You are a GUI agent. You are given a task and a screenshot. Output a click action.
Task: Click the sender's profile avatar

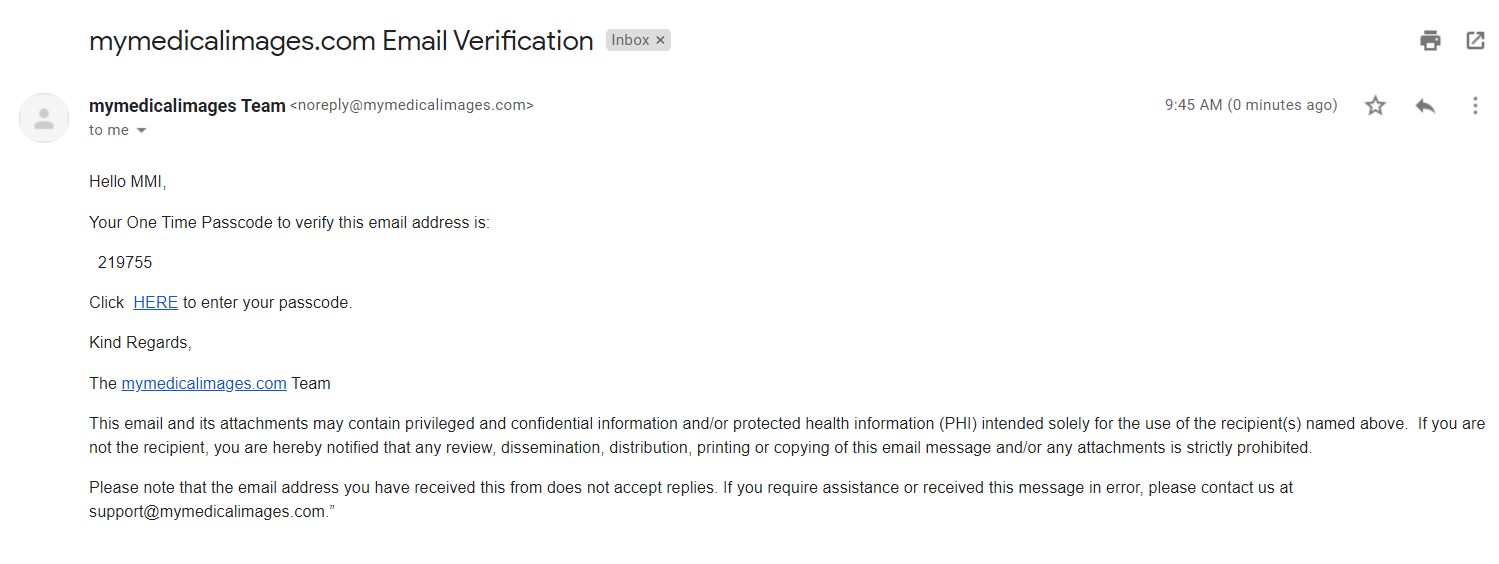pyautogui.click(x=44, y=118)
